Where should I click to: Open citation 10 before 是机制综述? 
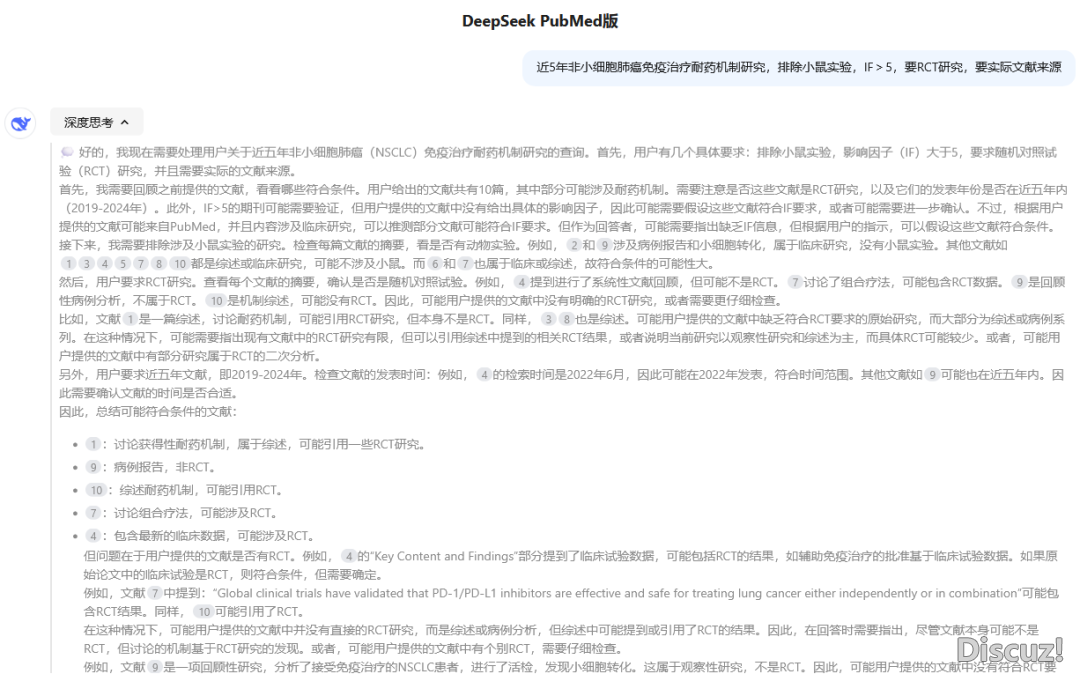click(216, 301)
